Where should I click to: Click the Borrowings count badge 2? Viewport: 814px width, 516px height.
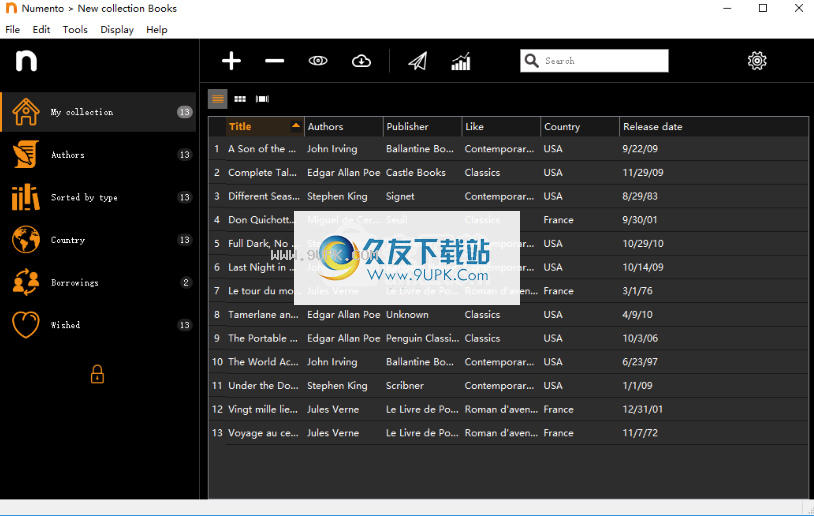click(185, 282)
